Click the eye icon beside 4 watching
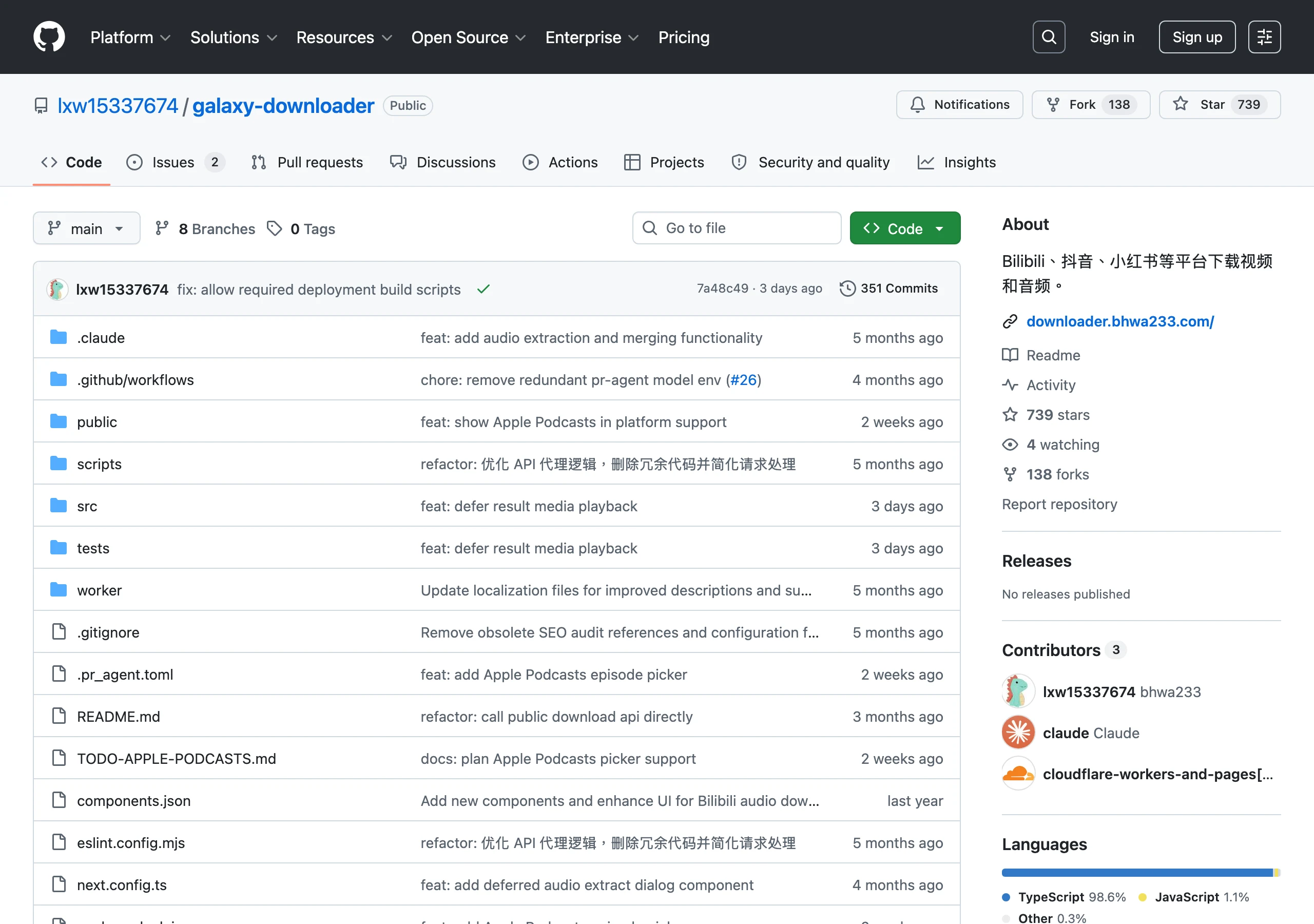The height and width of the screenshot is (924, 1314). [x=1010, y=444]
